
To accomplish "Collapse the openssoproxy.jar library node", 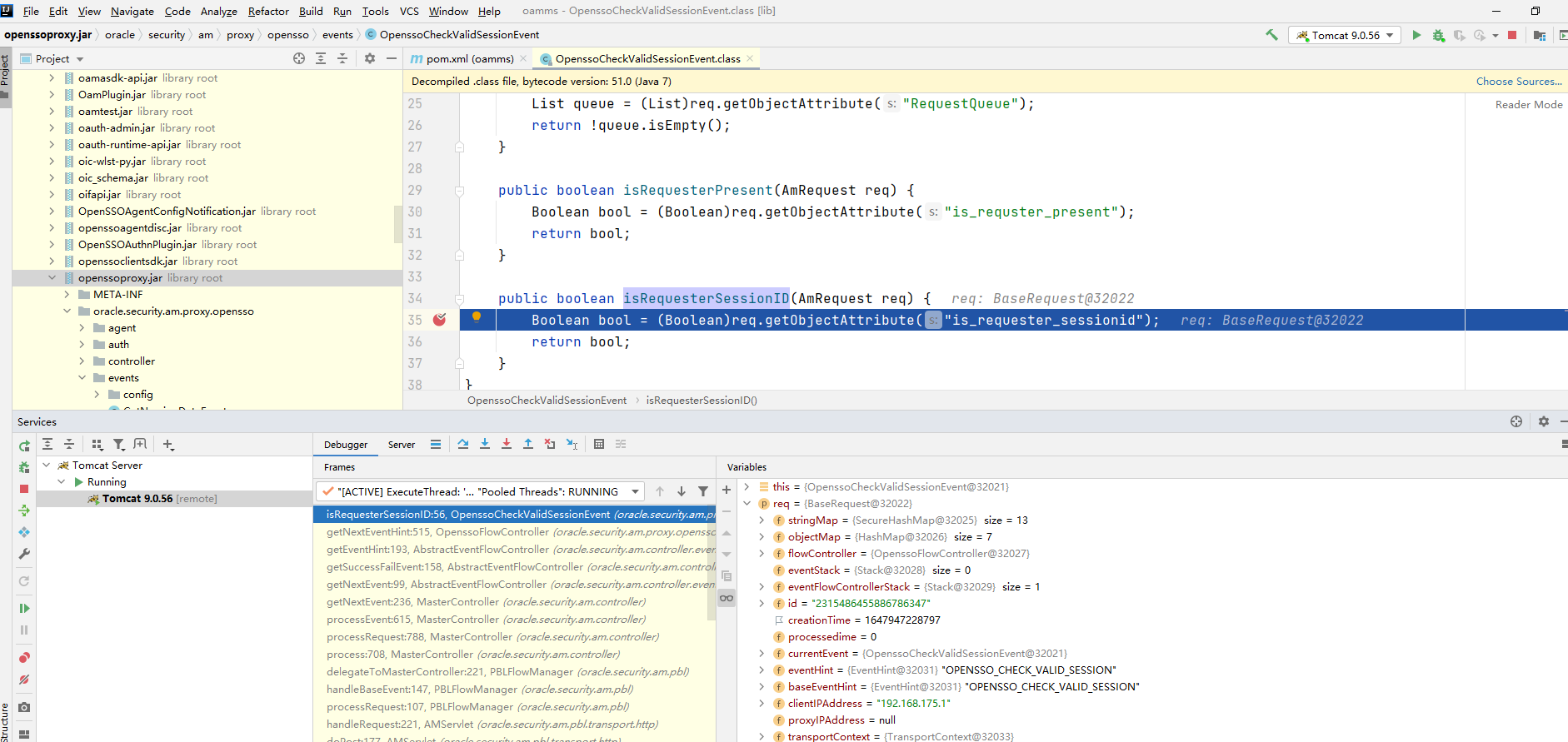I will (x=52, y=278).
